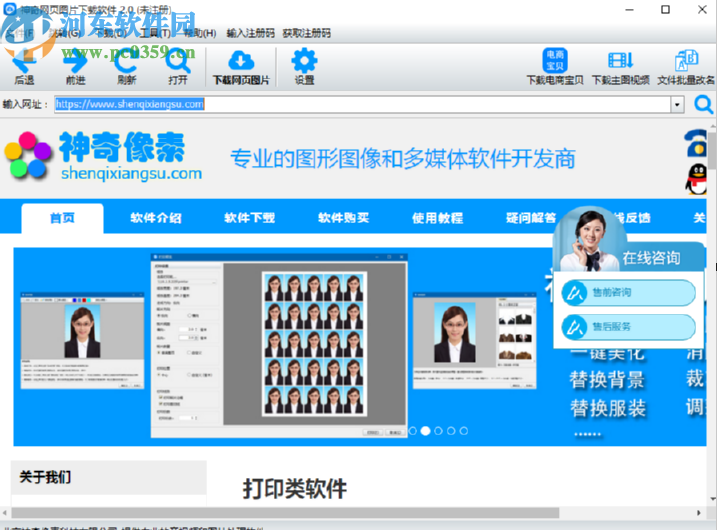Select the fourth carousel dot indicator
The width and height of the screenshot is (717, 530).
[451, 431]
